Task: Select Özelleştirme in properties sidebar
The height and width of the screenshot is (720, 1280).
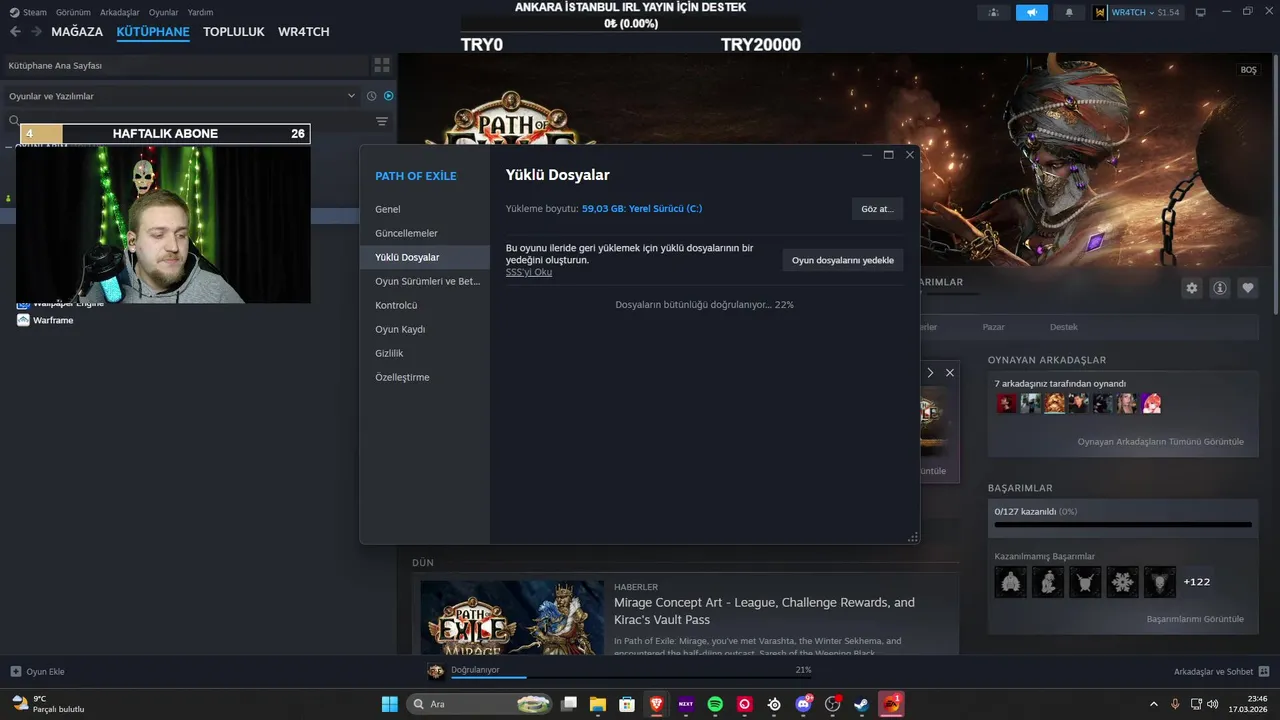Action: (425, 377)
